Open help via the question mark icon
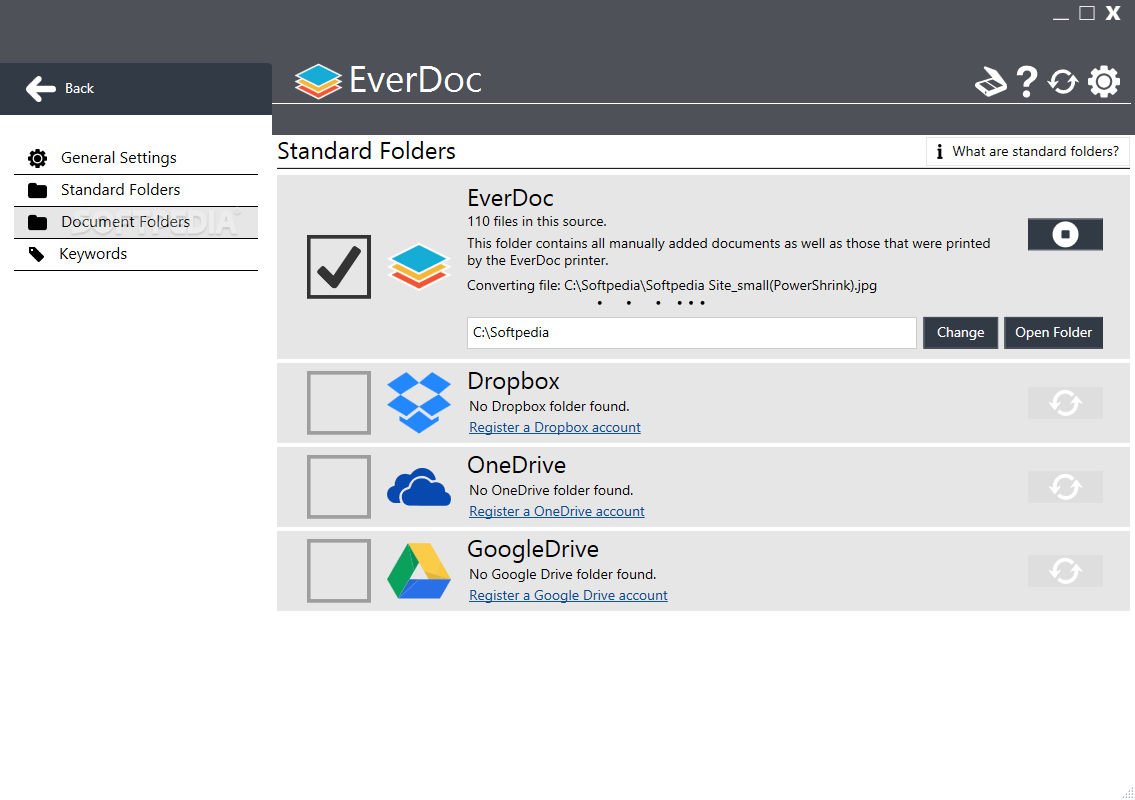 click(1026, 81)
